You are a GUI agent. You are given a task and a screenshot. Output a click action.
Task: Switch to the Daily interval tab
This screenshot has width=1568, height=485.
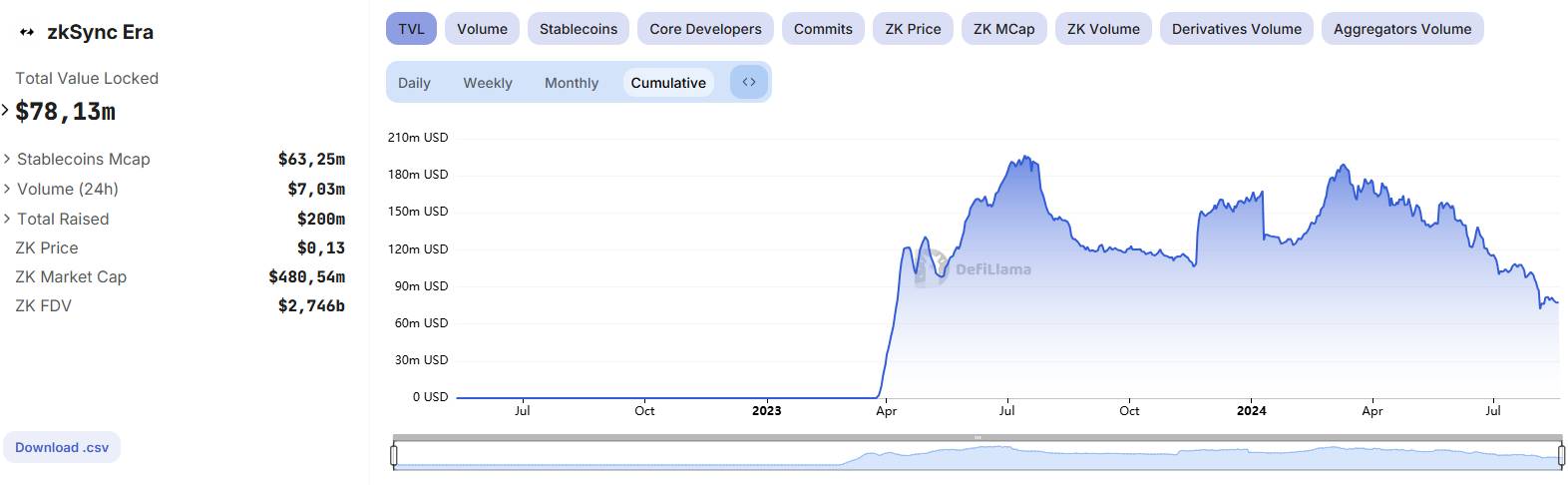pos(414,83)
